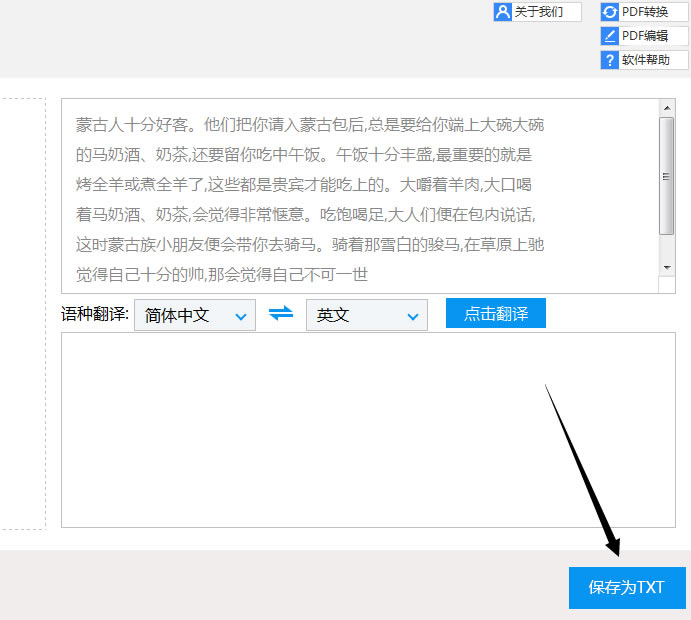Click the scrollbar up arrow of source text
This screenshot has width=691, height=620.
(x=667, y=108)
